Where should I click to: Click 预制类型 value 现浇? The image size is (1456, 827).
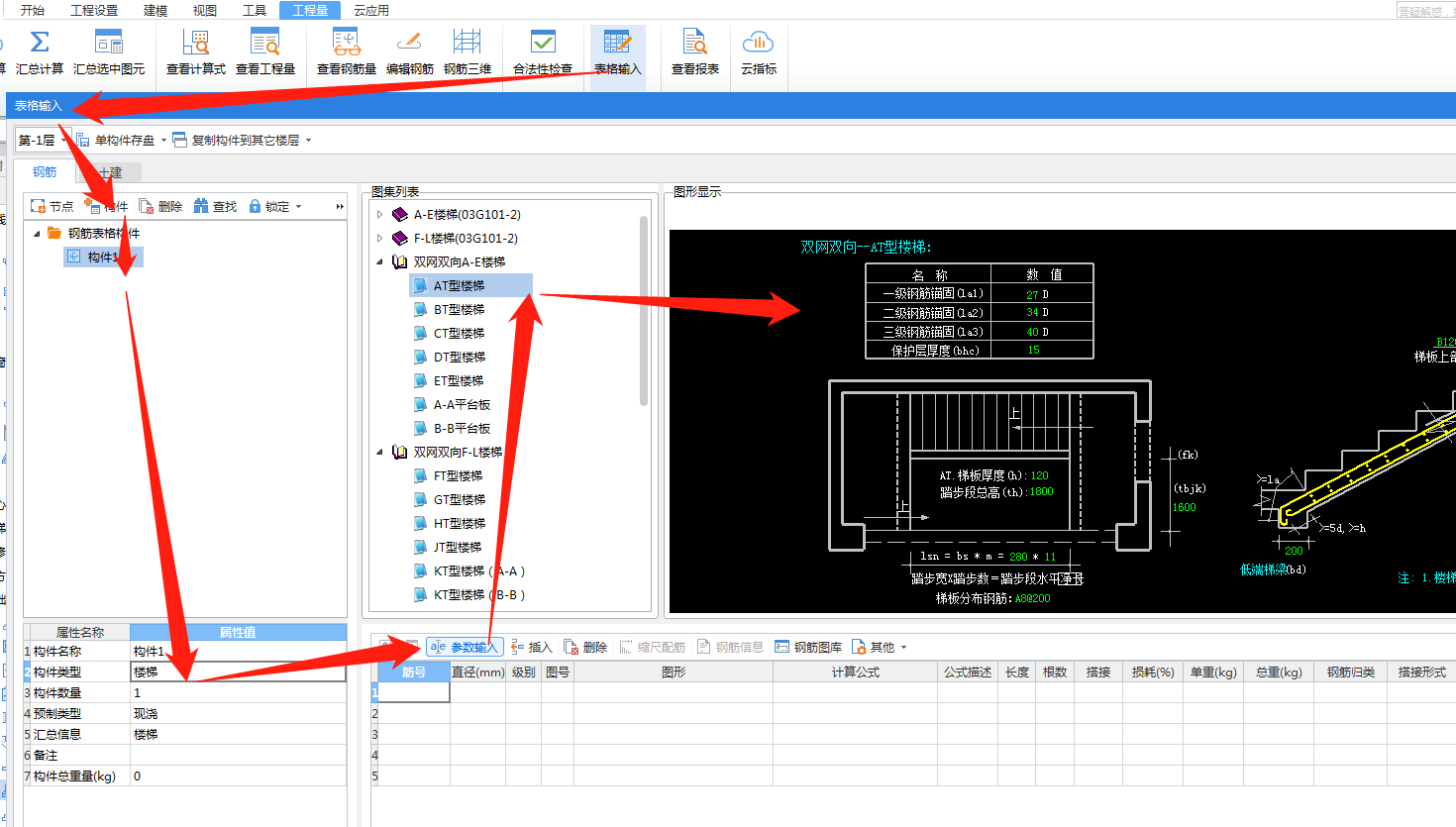tap(238, 714)
